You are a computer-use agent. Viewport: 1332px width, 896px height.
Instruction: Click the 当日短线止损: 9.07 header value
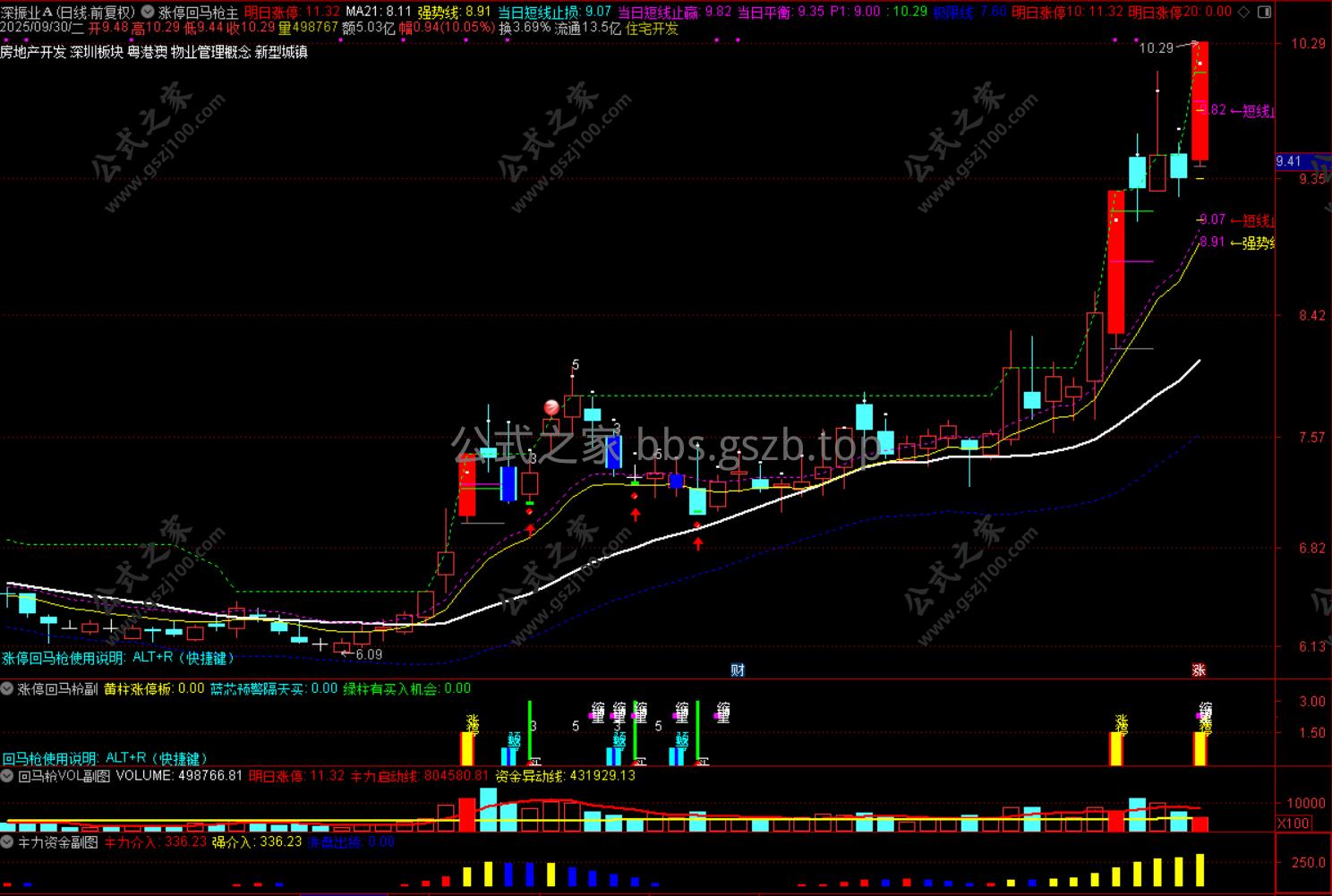tap(554, 12)
